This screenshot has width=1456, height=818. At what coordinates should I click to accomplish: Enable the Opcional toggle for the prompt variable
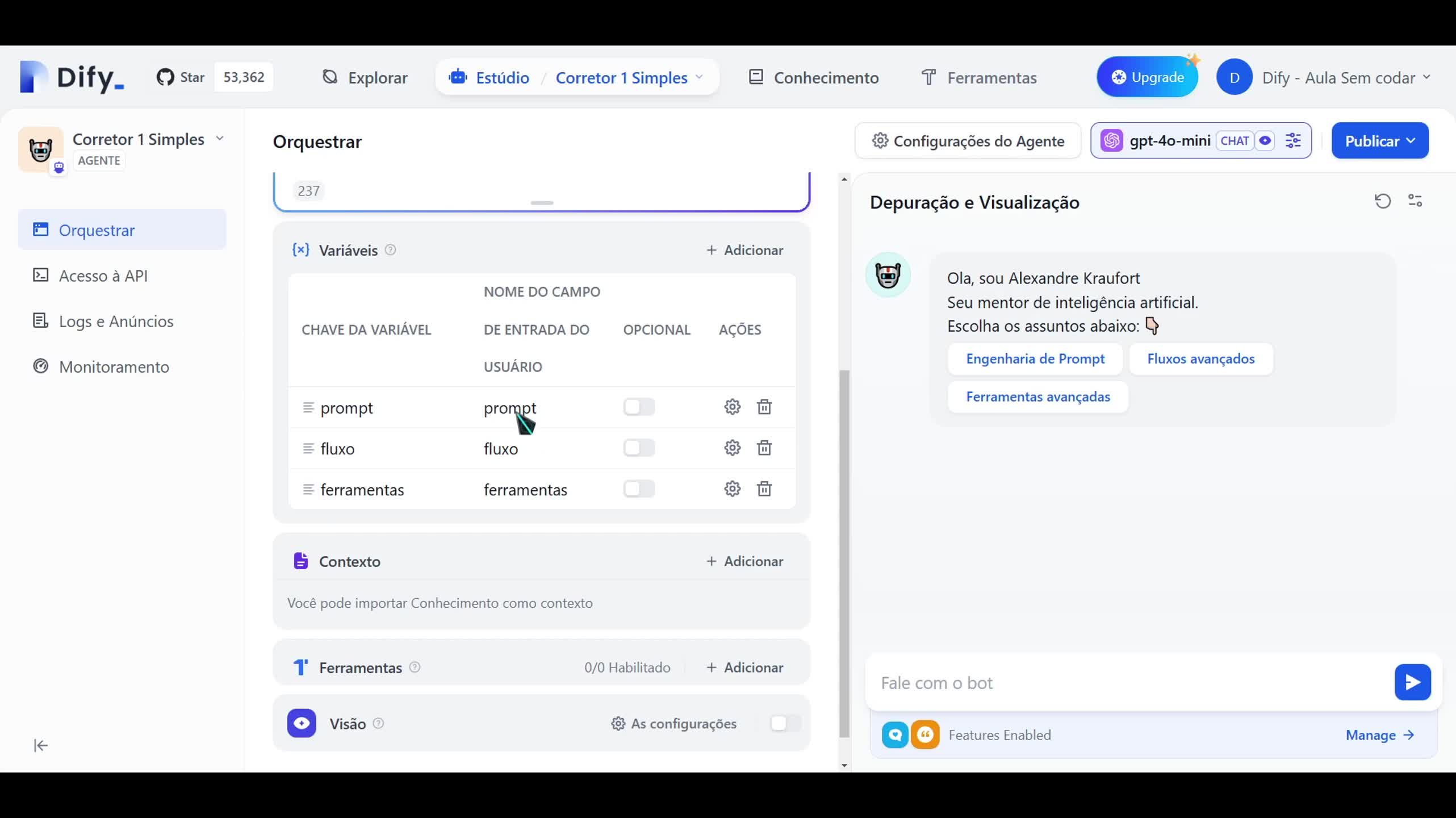tap(639, 407)
